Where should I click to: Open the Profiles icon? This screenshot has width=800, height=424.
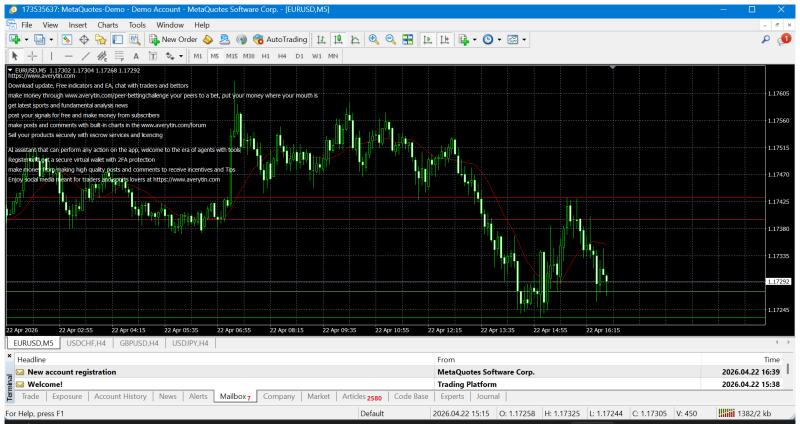click(x=39, y=39)
